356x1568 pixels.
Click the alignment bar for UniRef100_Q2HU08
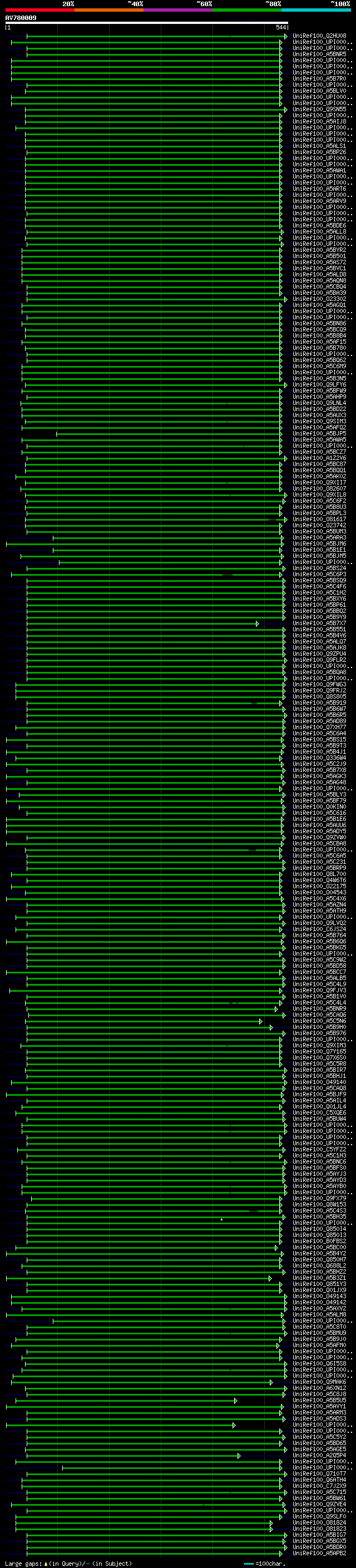(156, 37)
